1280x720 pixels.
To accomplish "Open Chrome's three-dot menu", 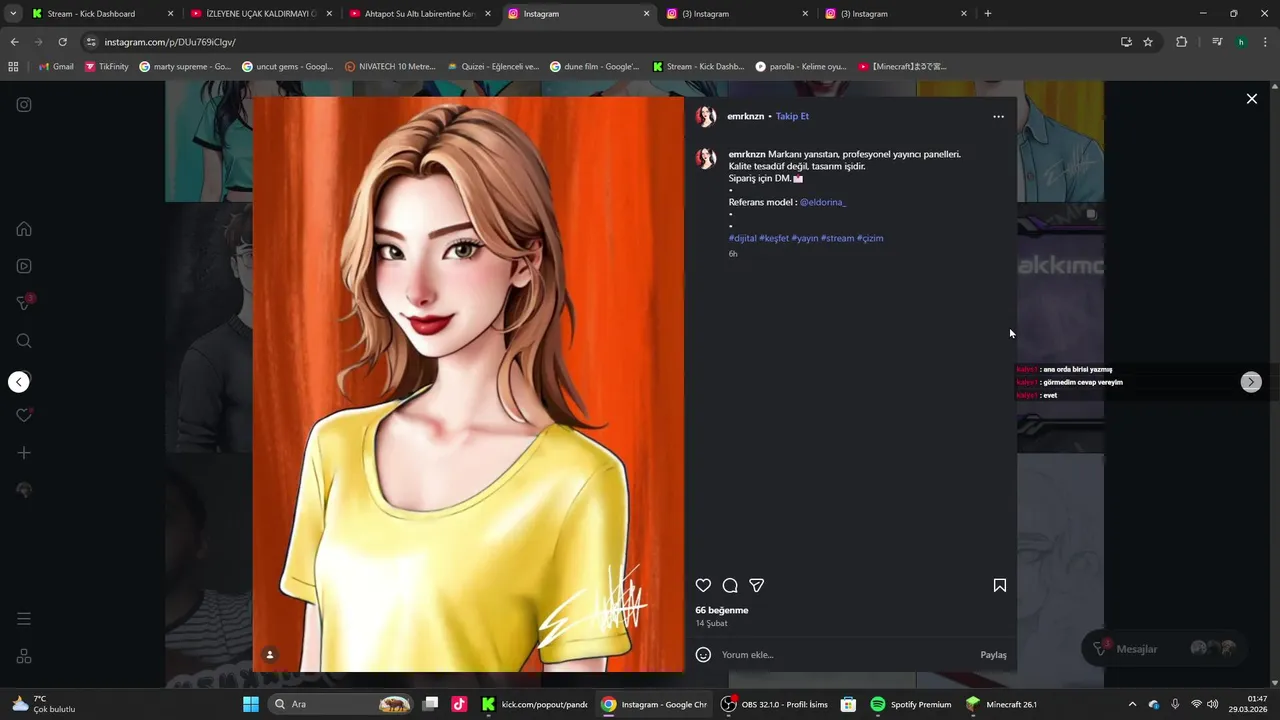I will coord(1265,42).
